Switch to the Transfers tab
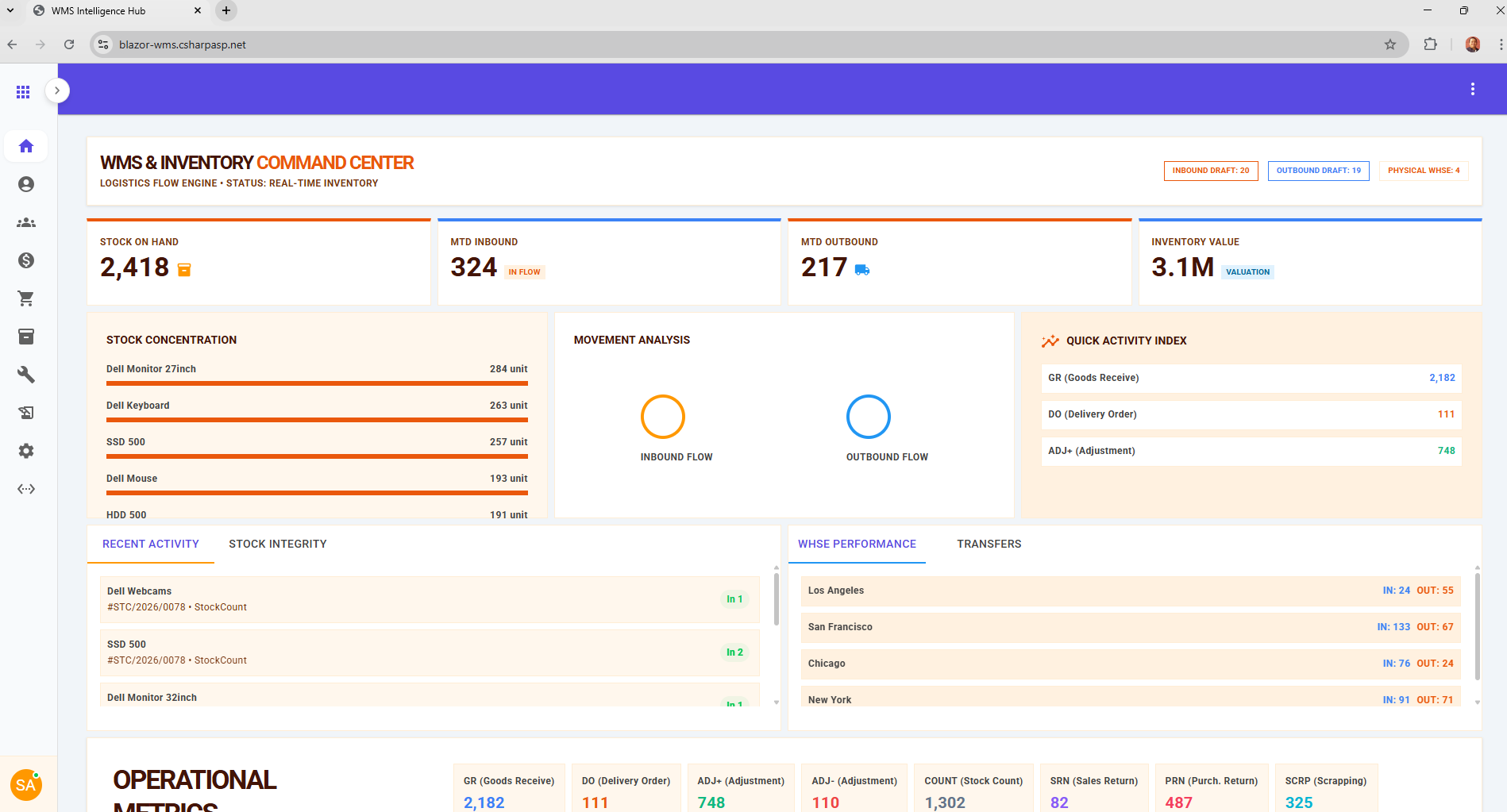This screenshot has height=812, width=1507. [989, 544]
